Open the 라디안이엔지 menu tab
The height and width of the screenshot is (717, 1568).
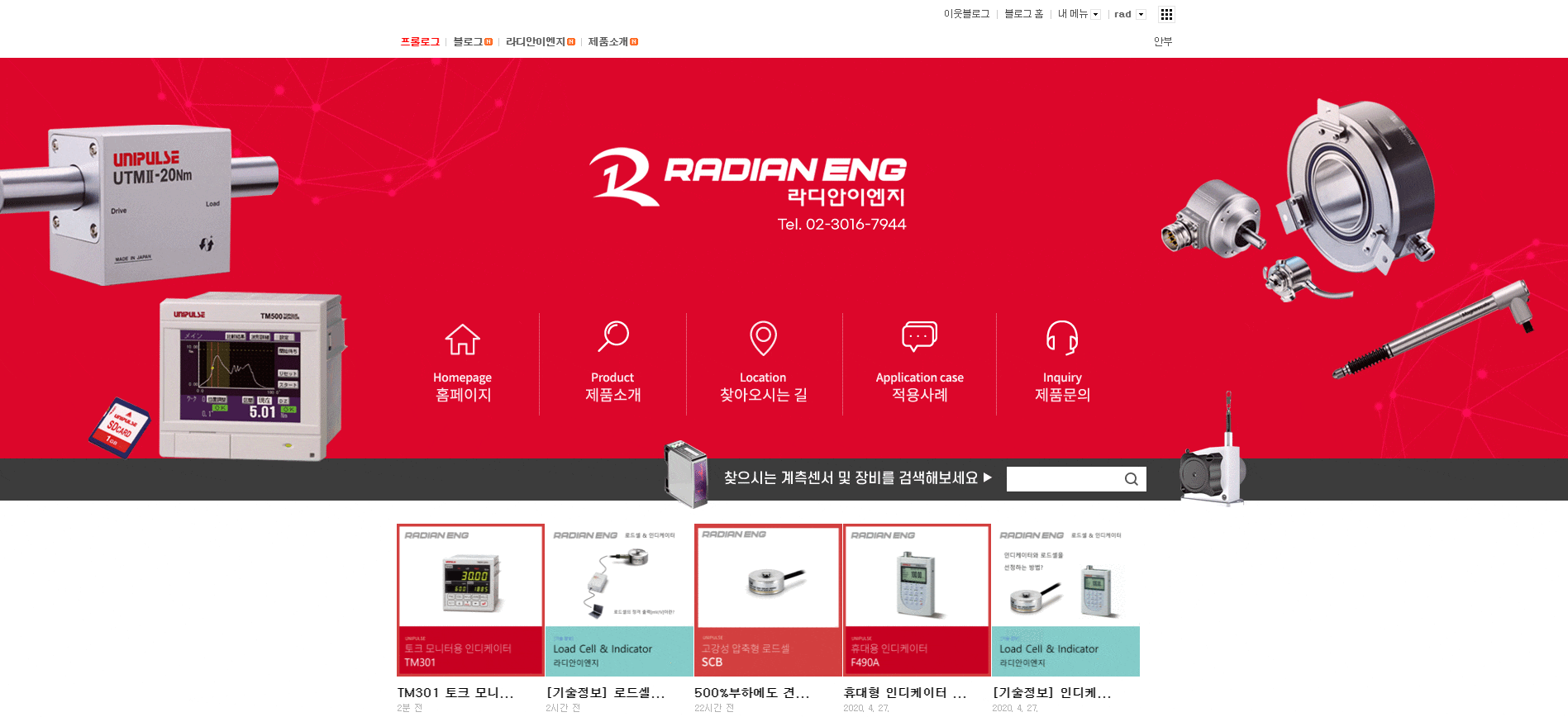tap(536, 41)
